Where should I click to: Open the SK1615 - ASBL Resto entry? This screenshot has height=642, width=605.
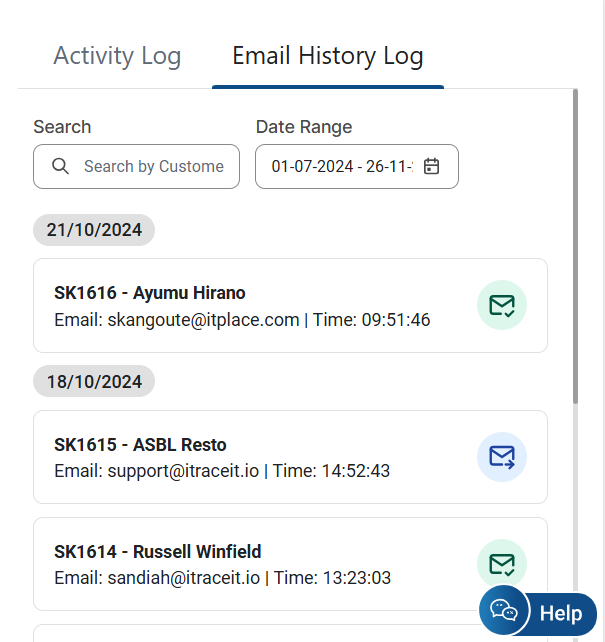click(140, 445)
